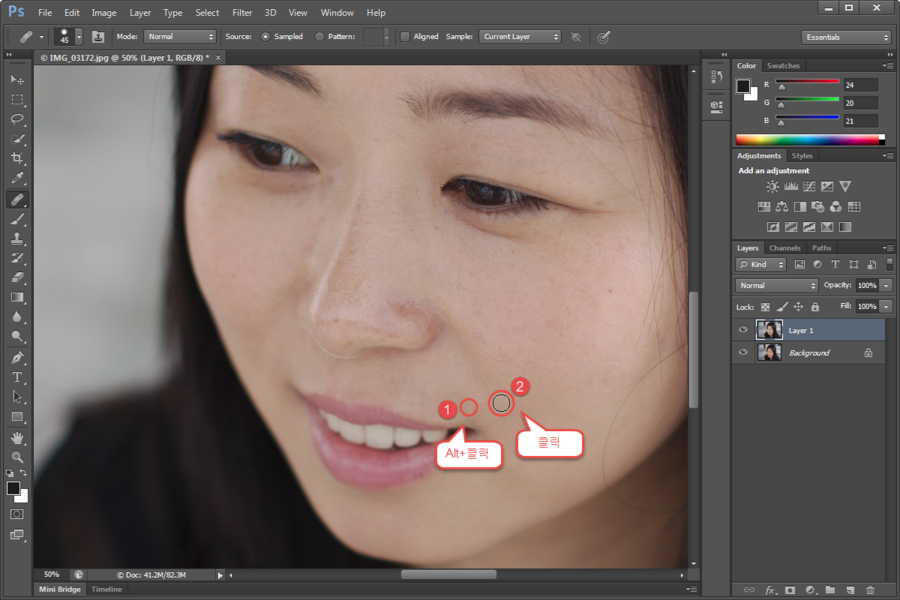This screenshot has height=600, width=900.
Task: Select the Pen tool
Action: coord(17,358)
